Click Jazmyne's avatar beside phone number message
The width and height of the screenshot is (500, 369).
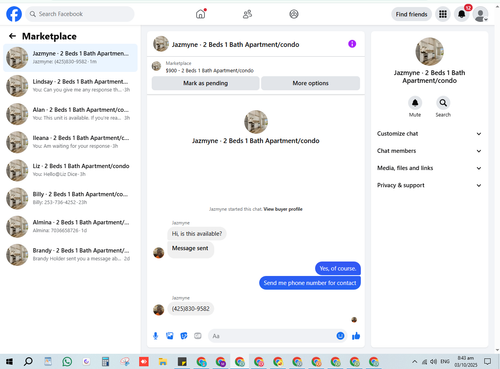click(x=159, y=310)
